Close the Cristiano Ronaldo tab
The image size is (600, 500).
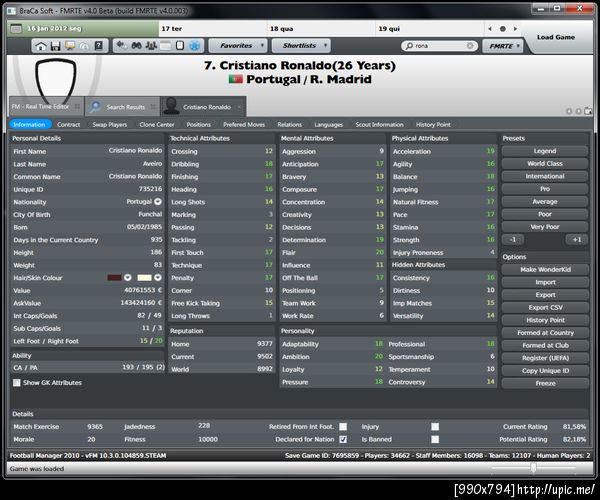pyautogui.click(x=239, y=107)
